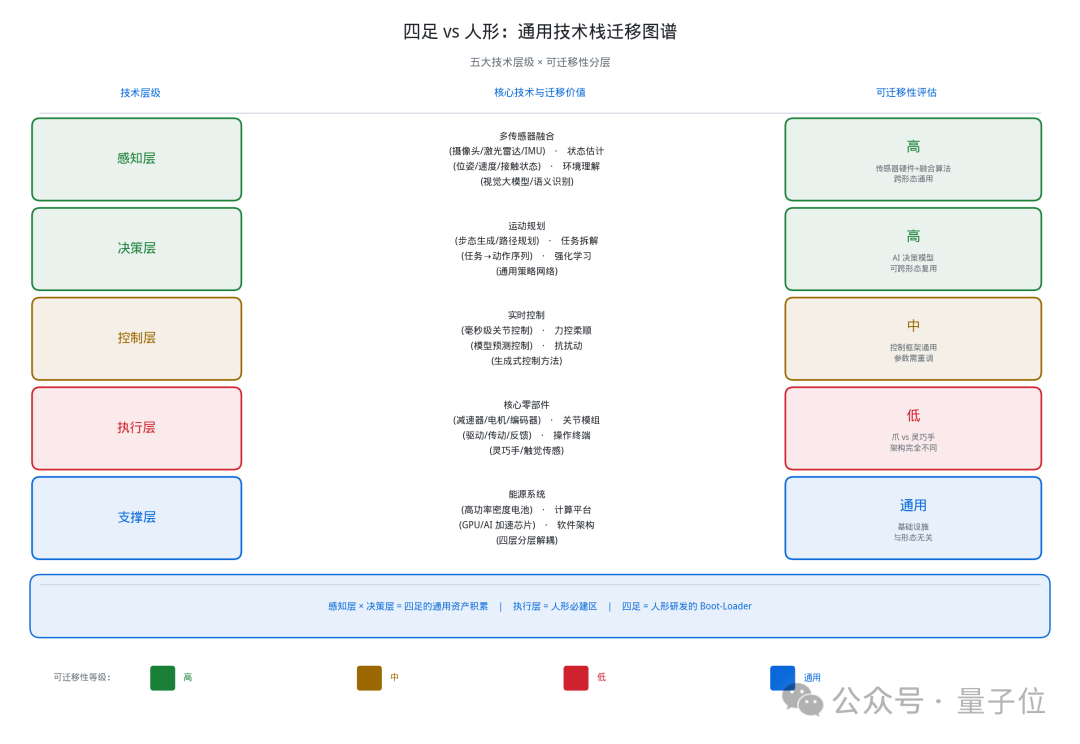Click the legend label 可迁移性等级:

[82, 677]
